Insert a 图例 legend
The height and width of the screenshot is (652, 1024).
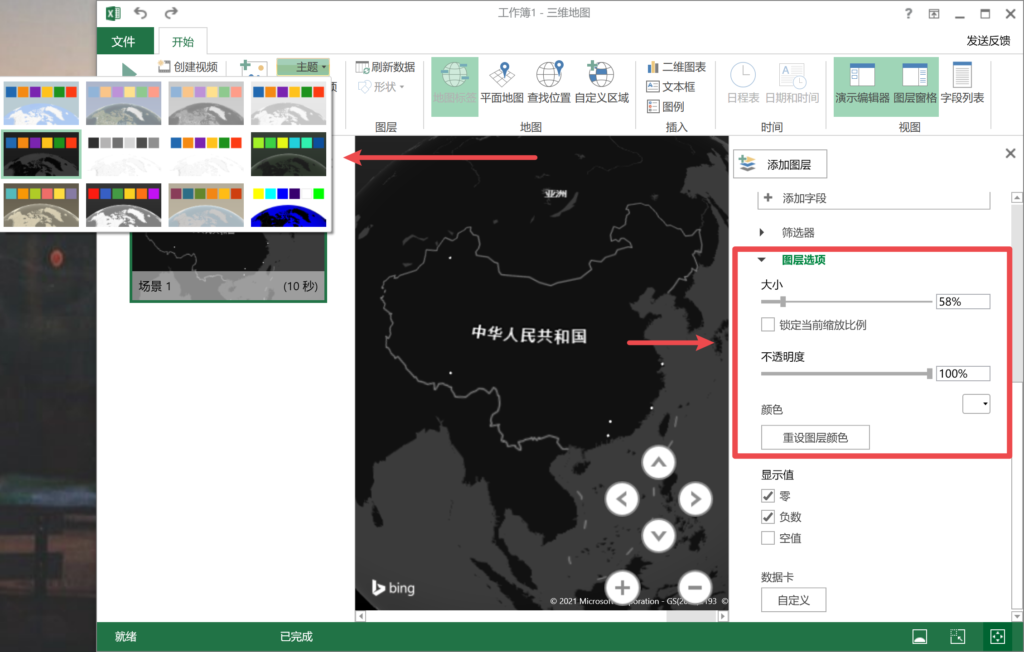tap(665, 106)
